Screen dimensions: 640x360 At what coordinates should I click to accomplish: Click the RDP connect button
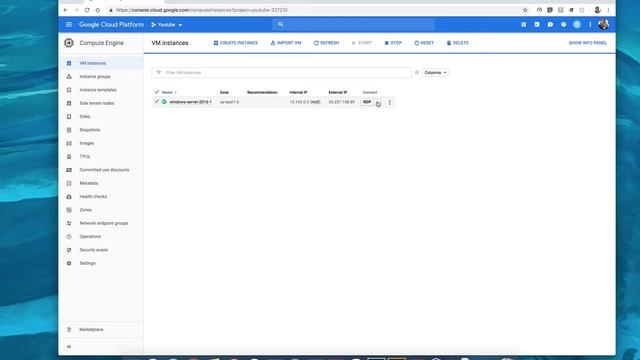coord(367,102)
